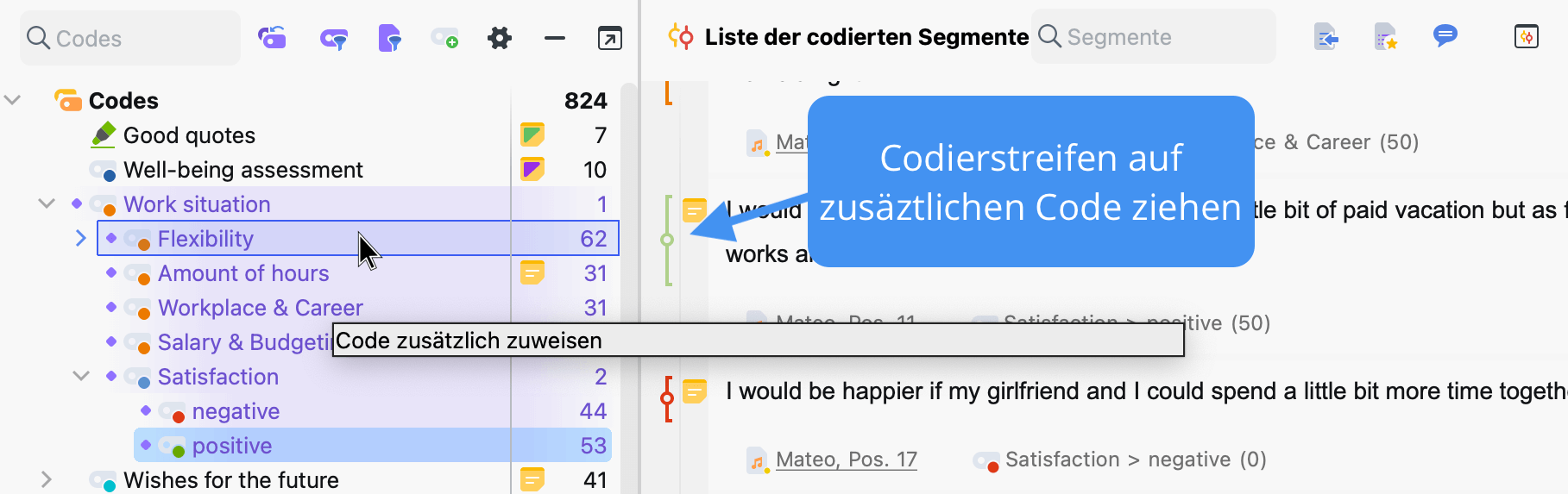Click the coded segments window icon at far right

1526,37
